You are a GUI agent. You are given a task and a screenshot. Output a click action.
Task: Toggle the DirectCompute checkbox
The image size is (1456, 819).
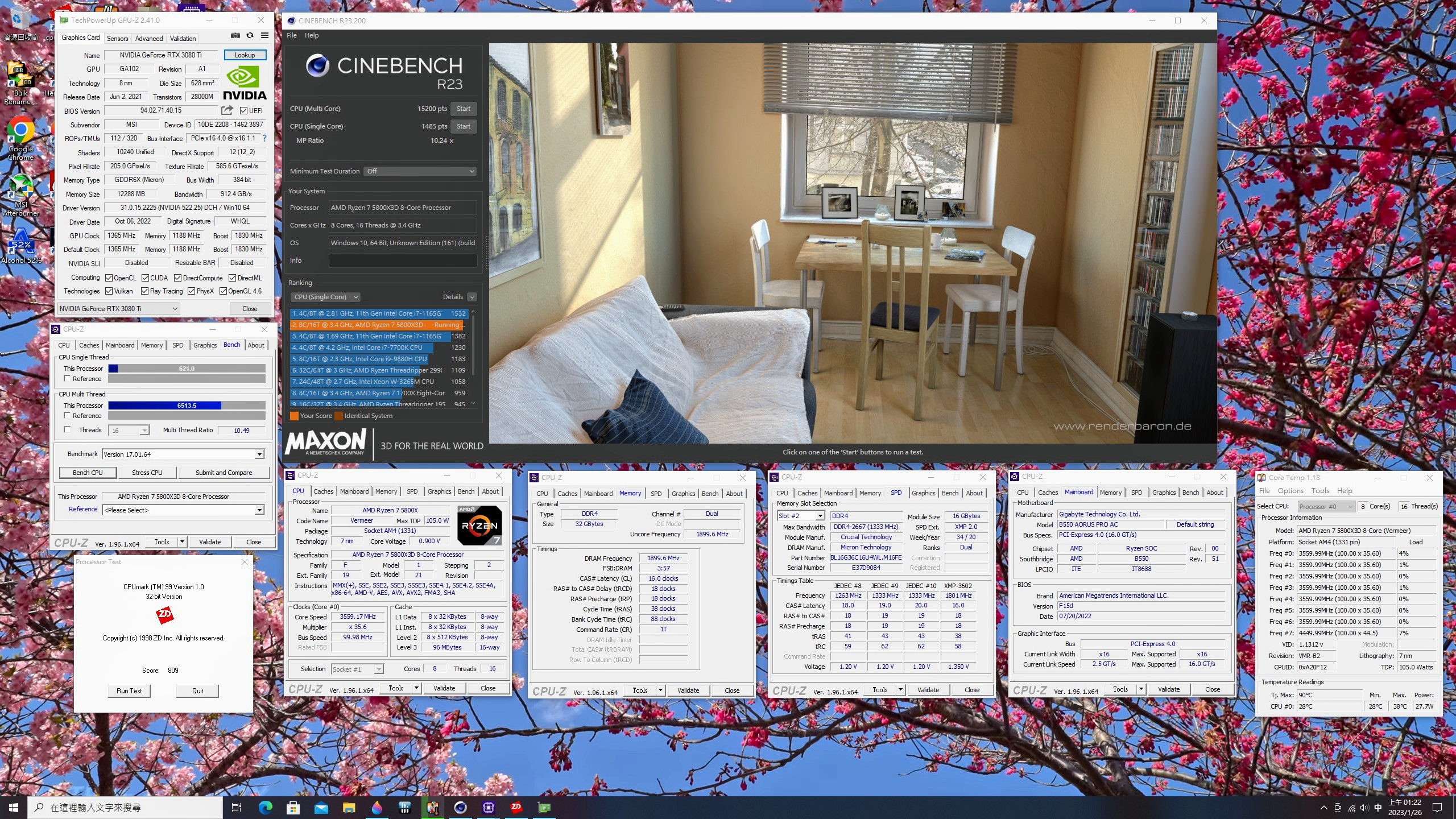(x=178, y=278)
